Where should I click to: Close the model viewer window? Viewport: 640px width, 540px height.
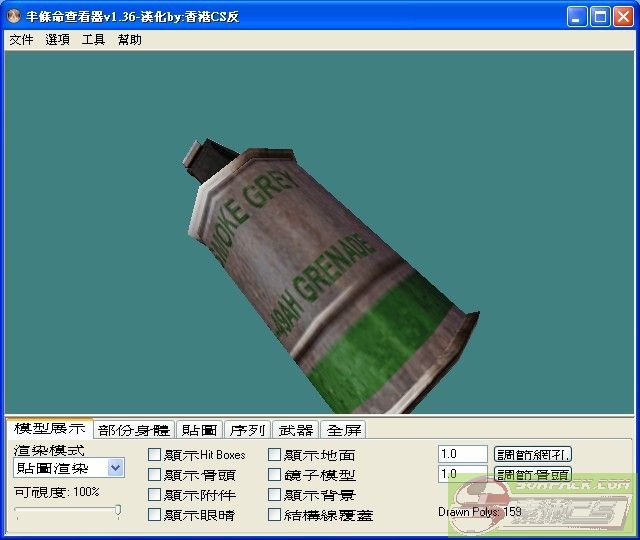623,17
